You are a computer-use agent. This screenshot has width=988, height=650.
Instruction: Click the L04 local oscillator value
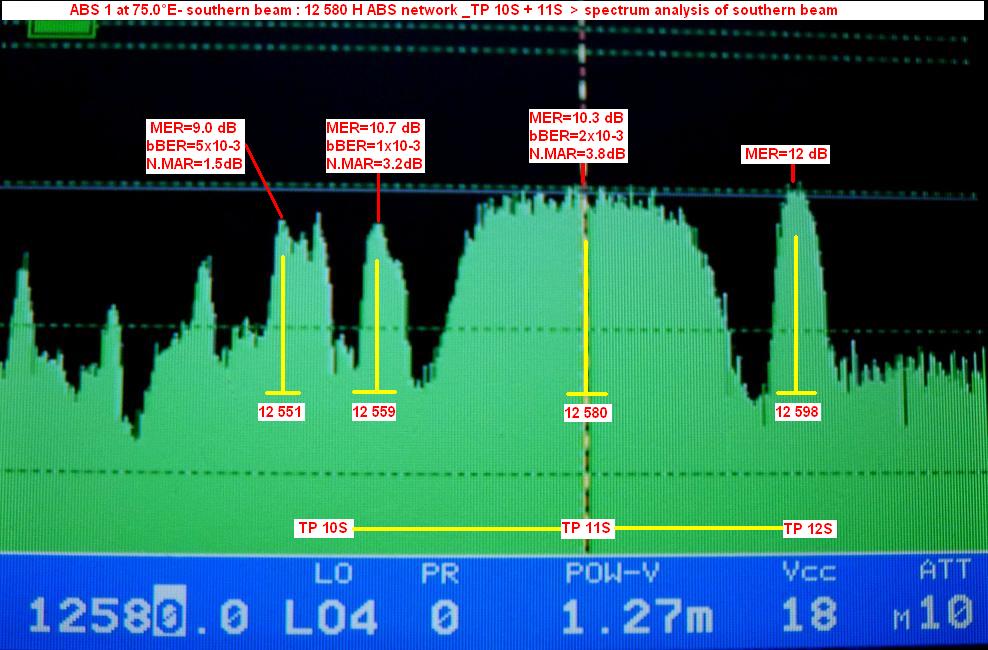pos(331,616)
